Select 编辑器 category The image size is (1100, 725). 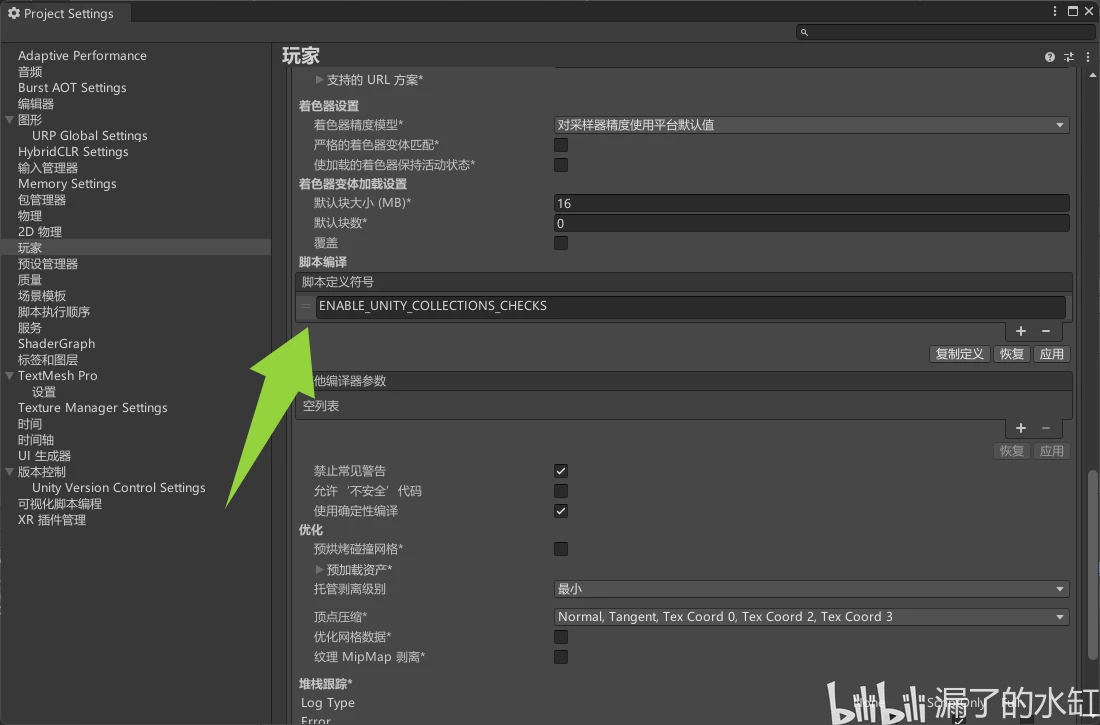36,104
